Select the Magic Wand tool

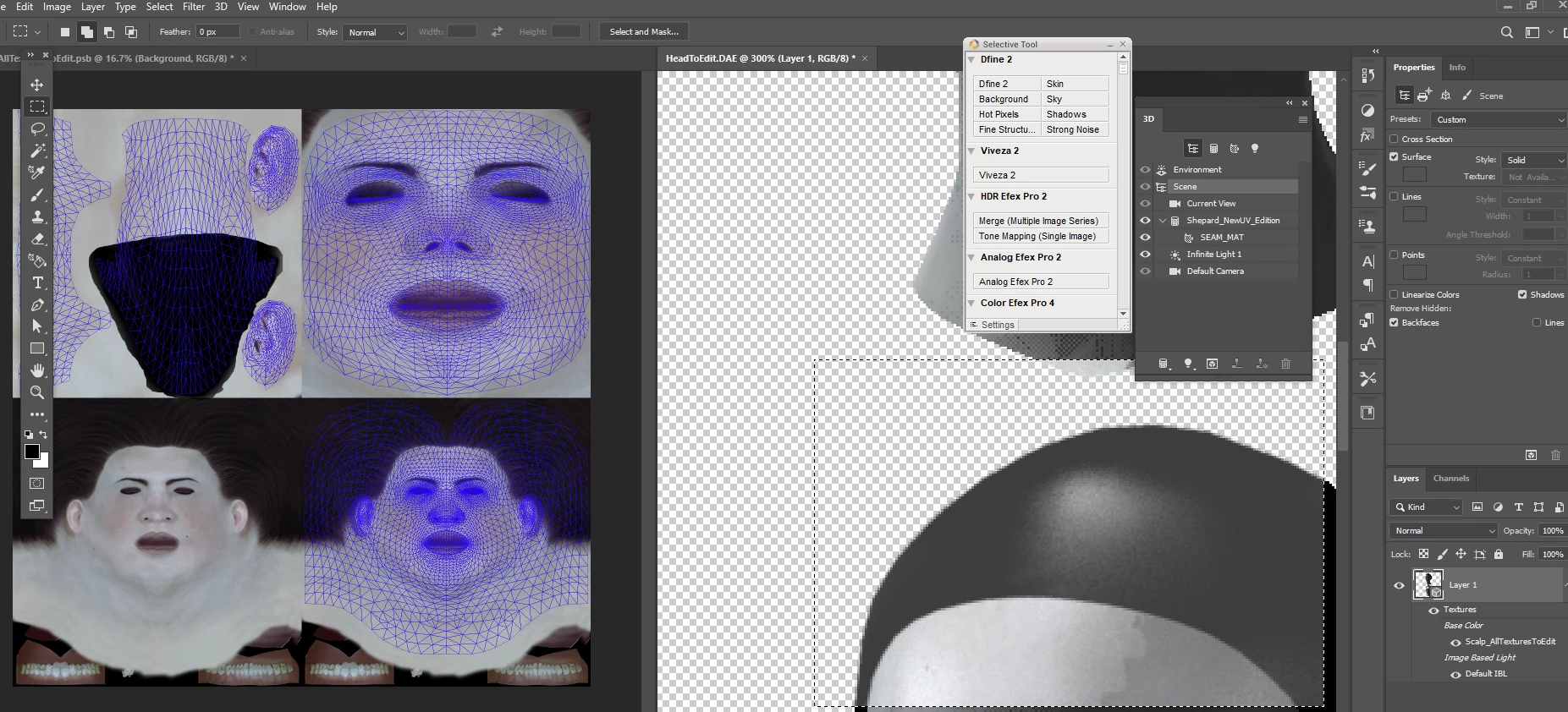point(37,151)
